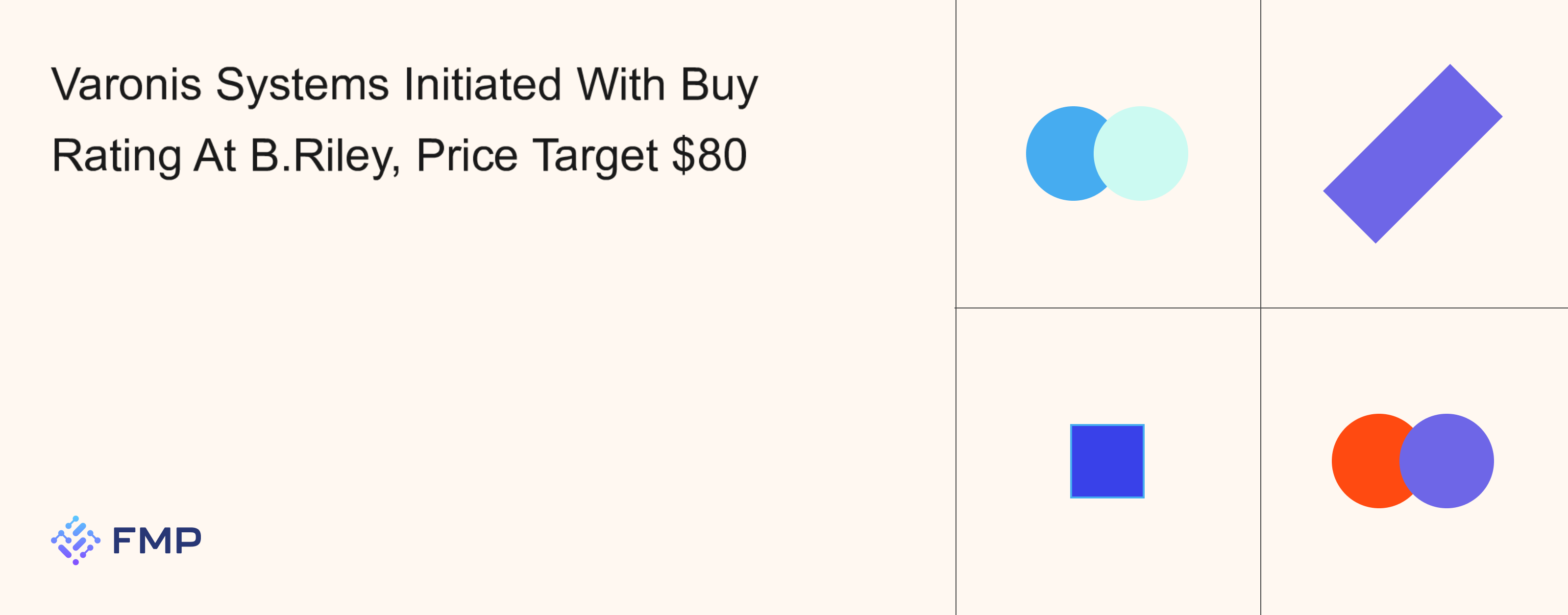Click the word "Buy" in the headline
This screenshot has width=1568, height=615.
point(719,86)
